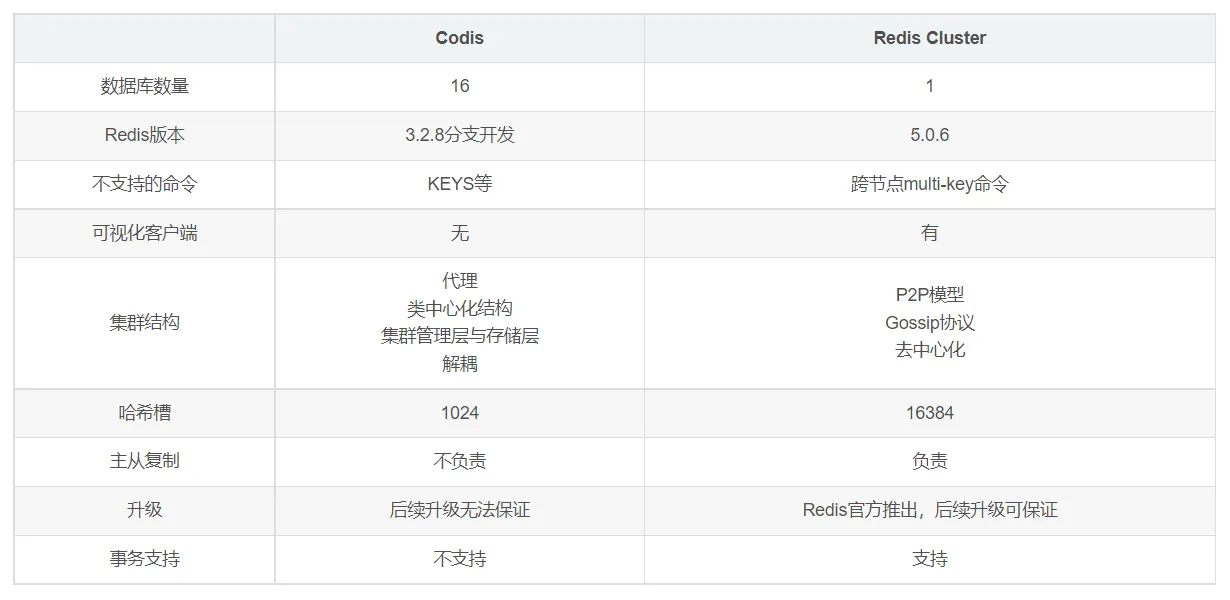Click the KEYS等 cell
This screenshot has height=600, width=1230.
pyautogui.click(x=460, y=184)
